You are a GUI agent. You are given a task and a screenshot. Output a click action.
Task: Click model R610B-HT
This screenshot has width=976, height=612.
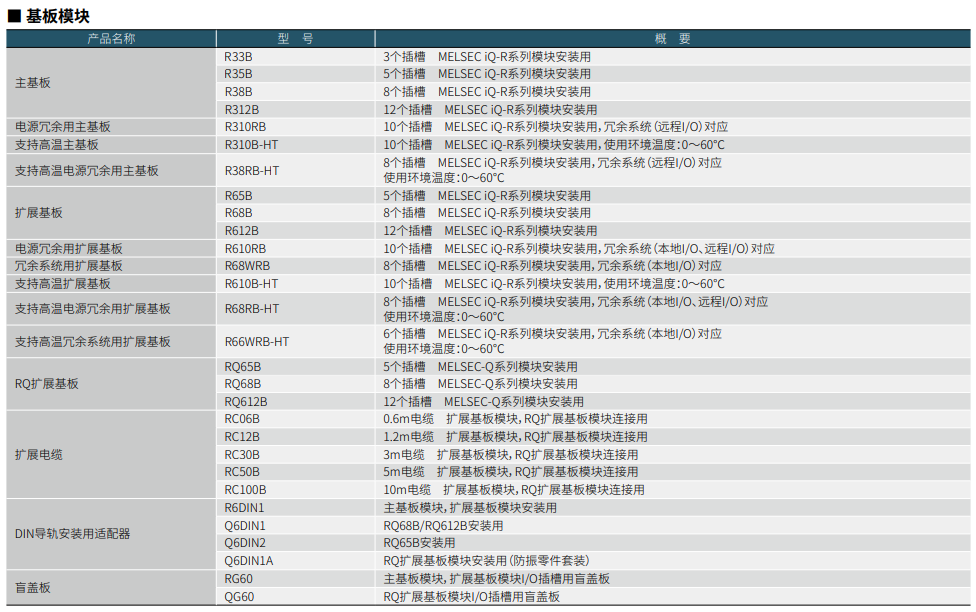click(251, 283)
